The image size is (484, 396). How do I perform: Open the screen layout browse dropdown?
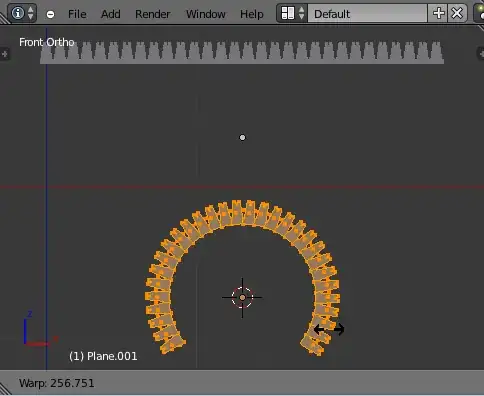(x=292, y=13)
